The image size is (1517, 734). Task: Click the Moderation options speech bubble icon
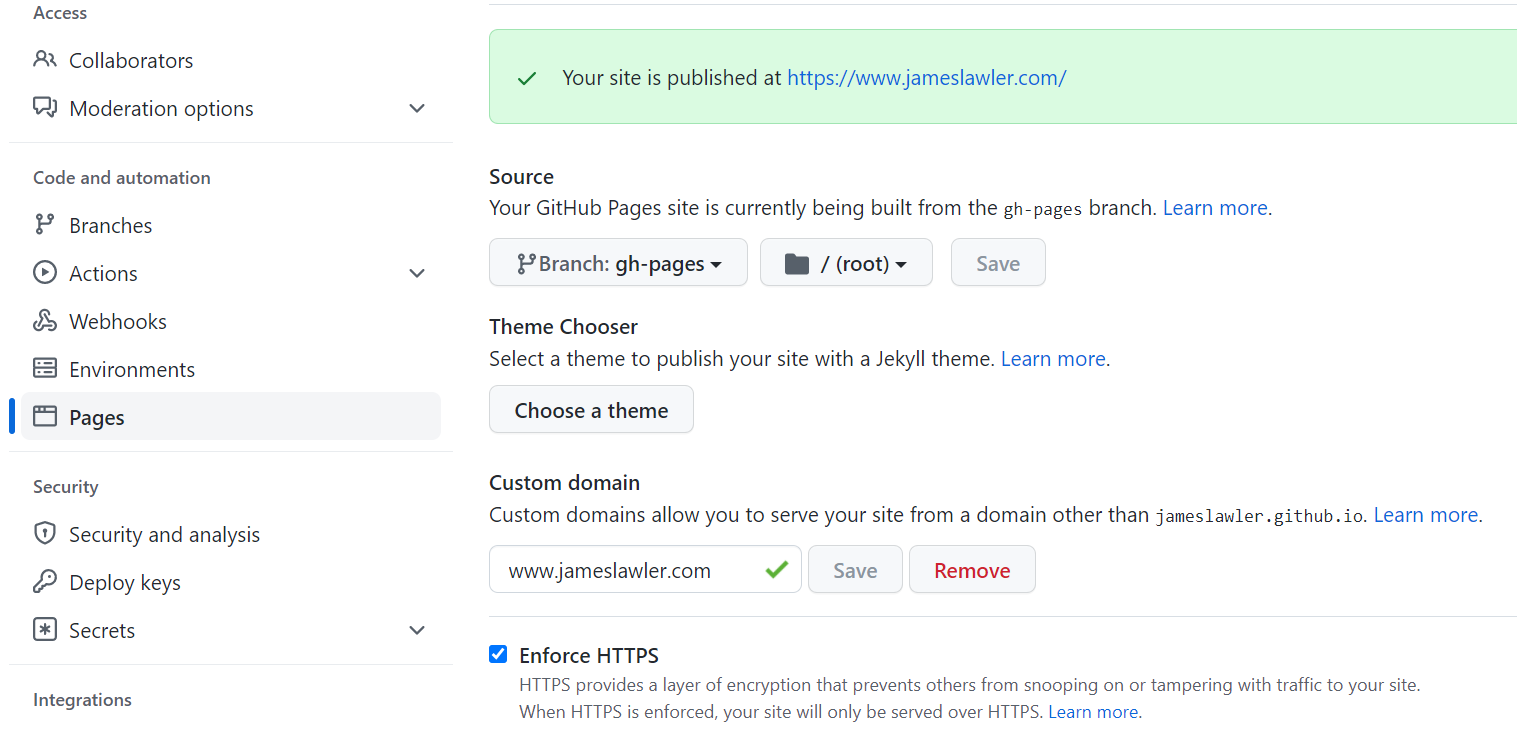pos(45,107)
